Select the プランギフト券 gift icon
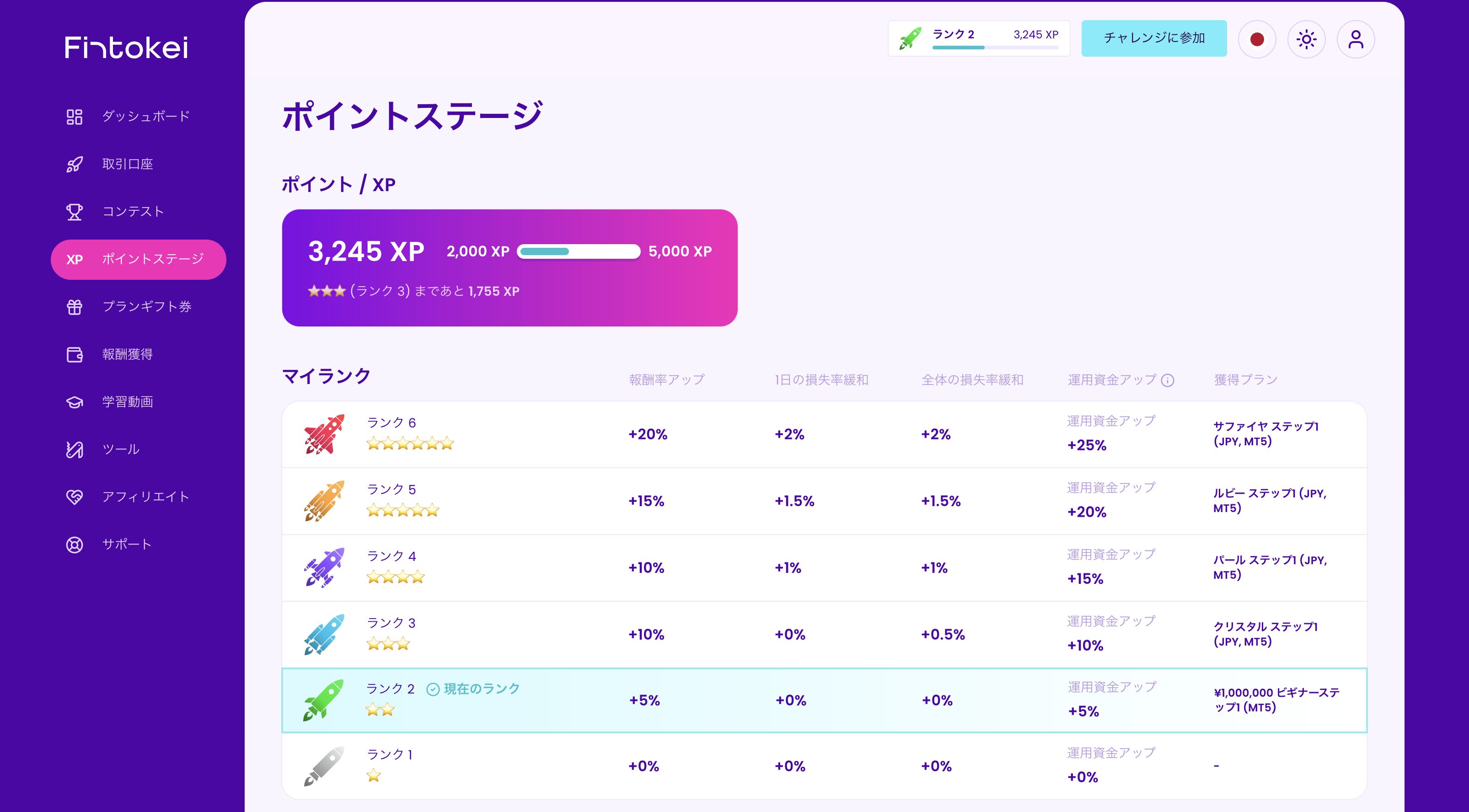The width and height of the screenshot is (1469, 812). [x=74, y=307]
